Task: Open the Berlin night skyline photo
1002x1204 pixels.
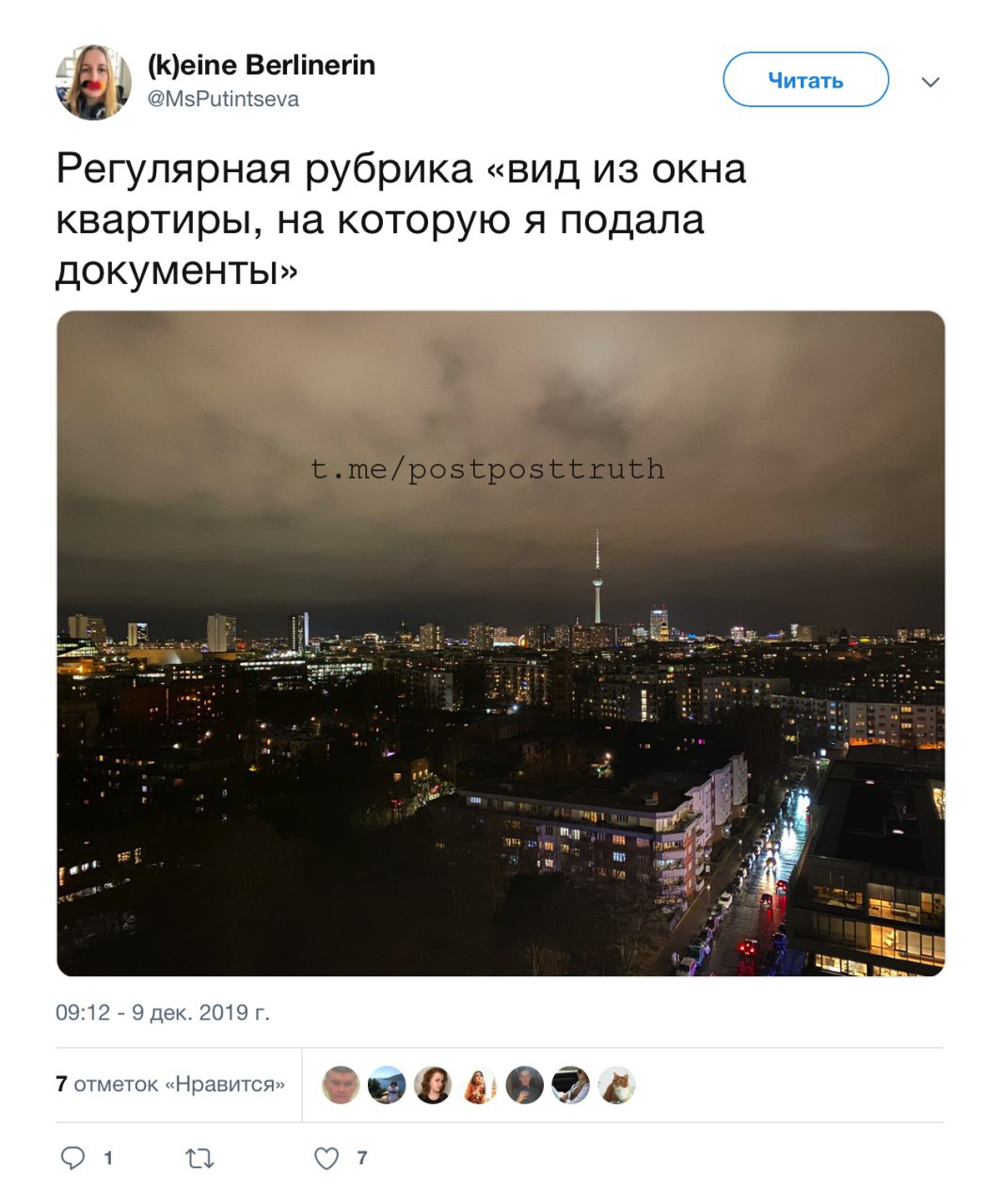Action: point(501,643)
